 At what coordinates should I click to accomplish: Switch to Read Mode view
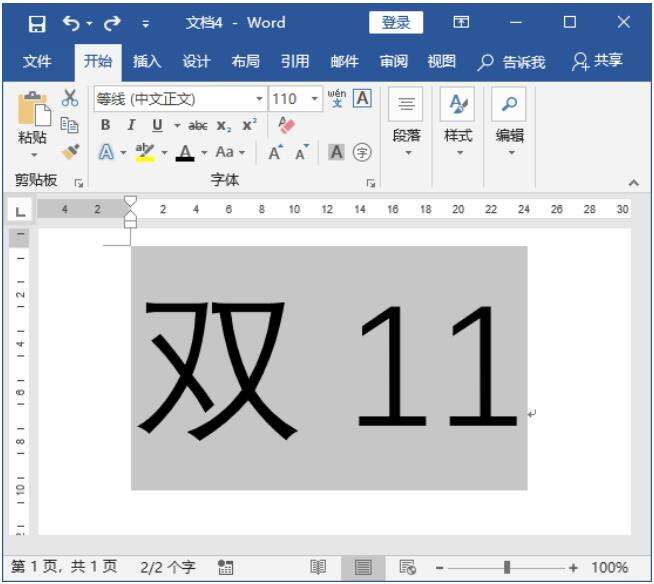318,568
